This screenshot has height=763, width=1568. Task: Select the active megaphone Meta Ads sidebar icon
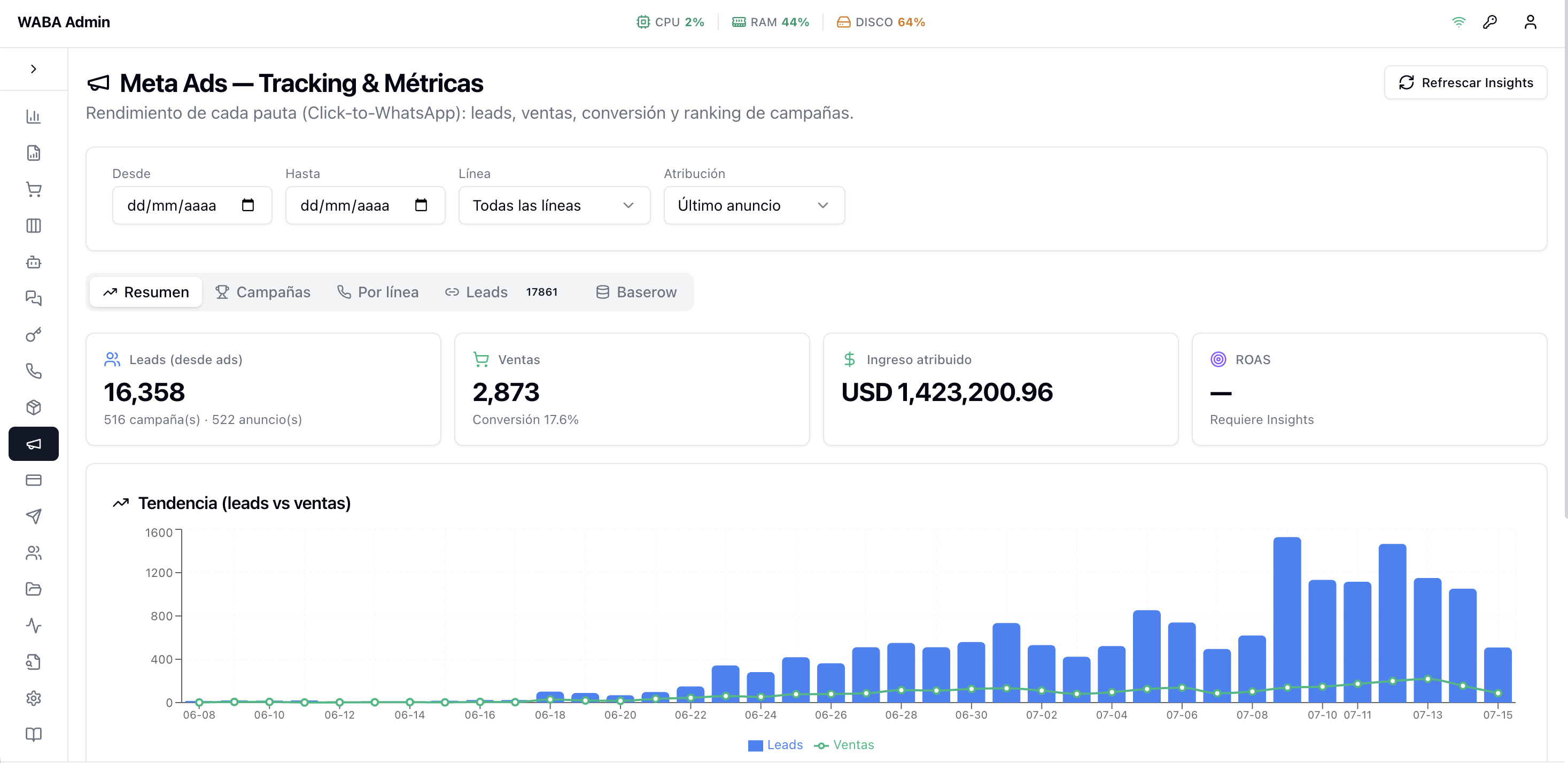tap(34, 444)
